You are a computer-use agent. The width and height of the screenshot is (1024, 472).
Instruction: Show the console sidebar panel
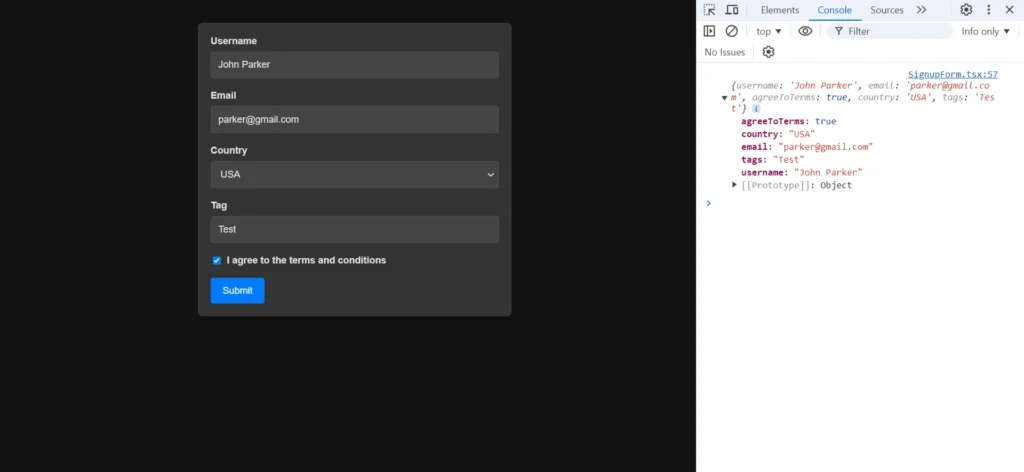(710, 31)
